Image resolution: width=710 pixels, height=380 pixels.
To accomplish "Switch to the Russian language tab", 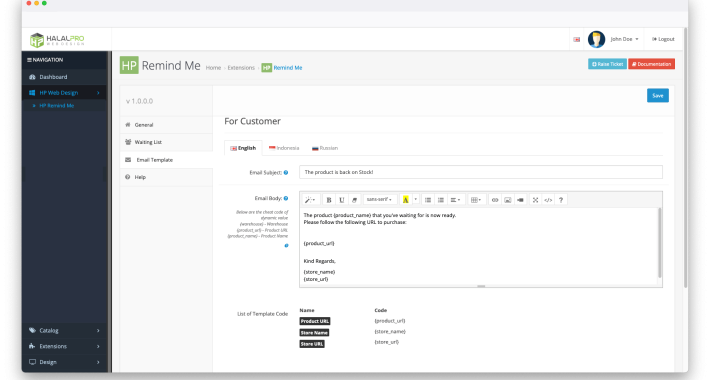I will point(325,148).
